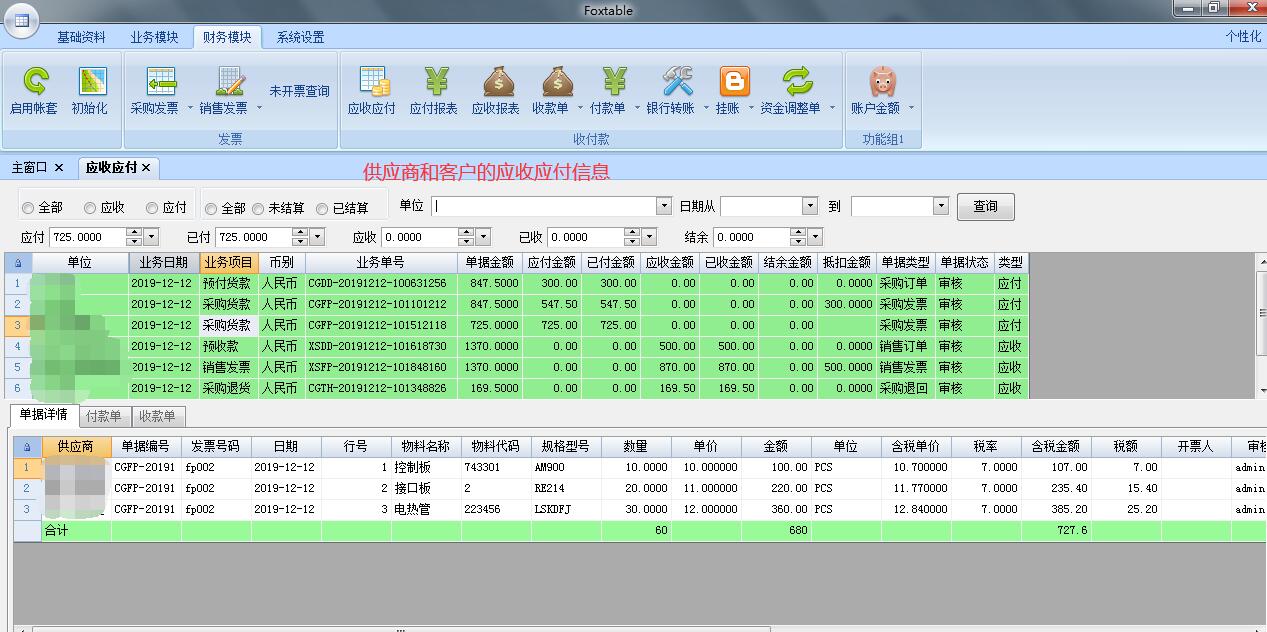This screenshot has height=632, width=1267.
Task: Open the 应付报表 report
Action: [434, 82]
